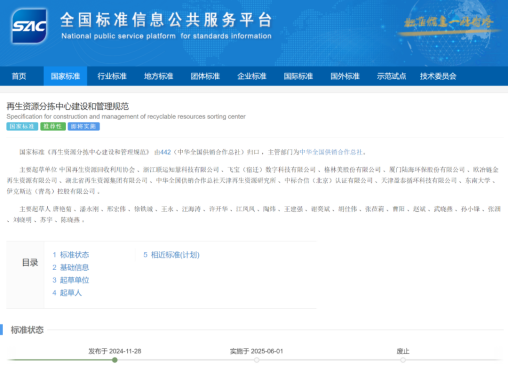The image size is (509, 365).
Task: Open the 国外标准 nav item
Action: (345, 76)
